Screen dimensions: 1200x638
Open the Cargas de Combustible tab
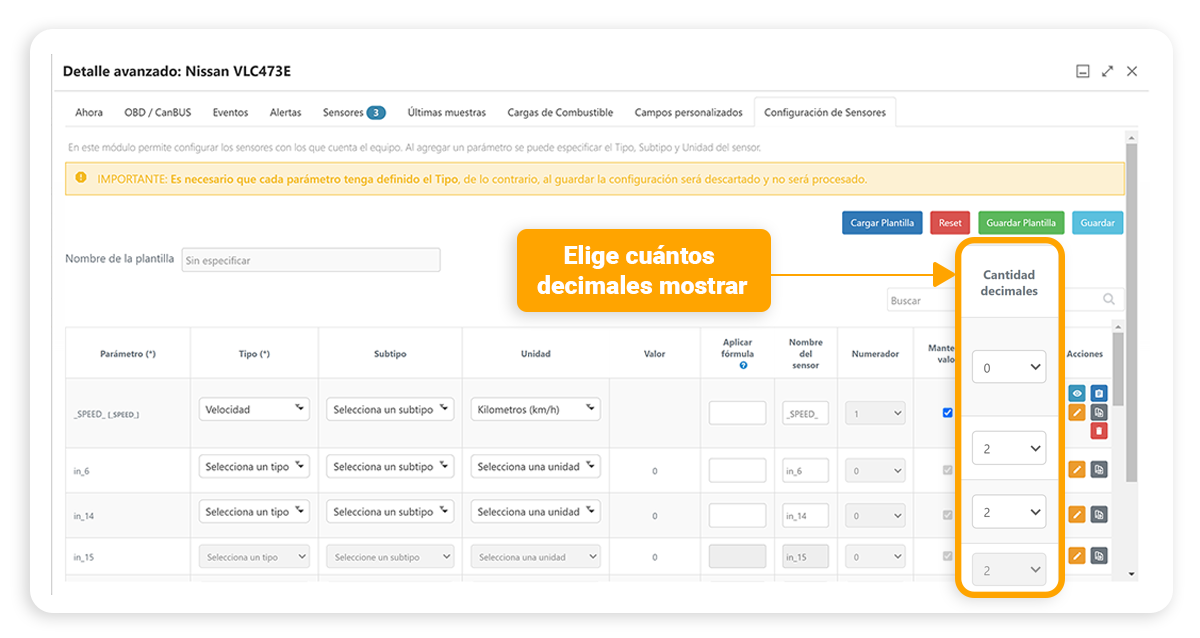pos(560,113)
